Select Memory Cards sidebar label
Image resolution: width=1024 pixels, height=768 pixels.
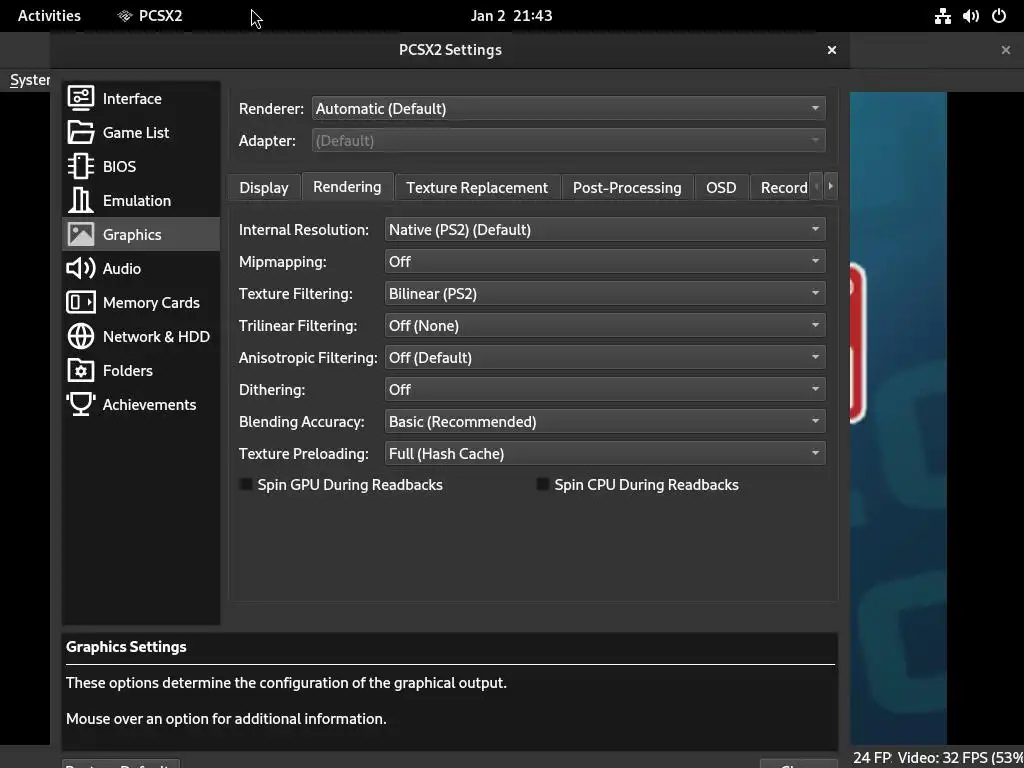(151, 302)
